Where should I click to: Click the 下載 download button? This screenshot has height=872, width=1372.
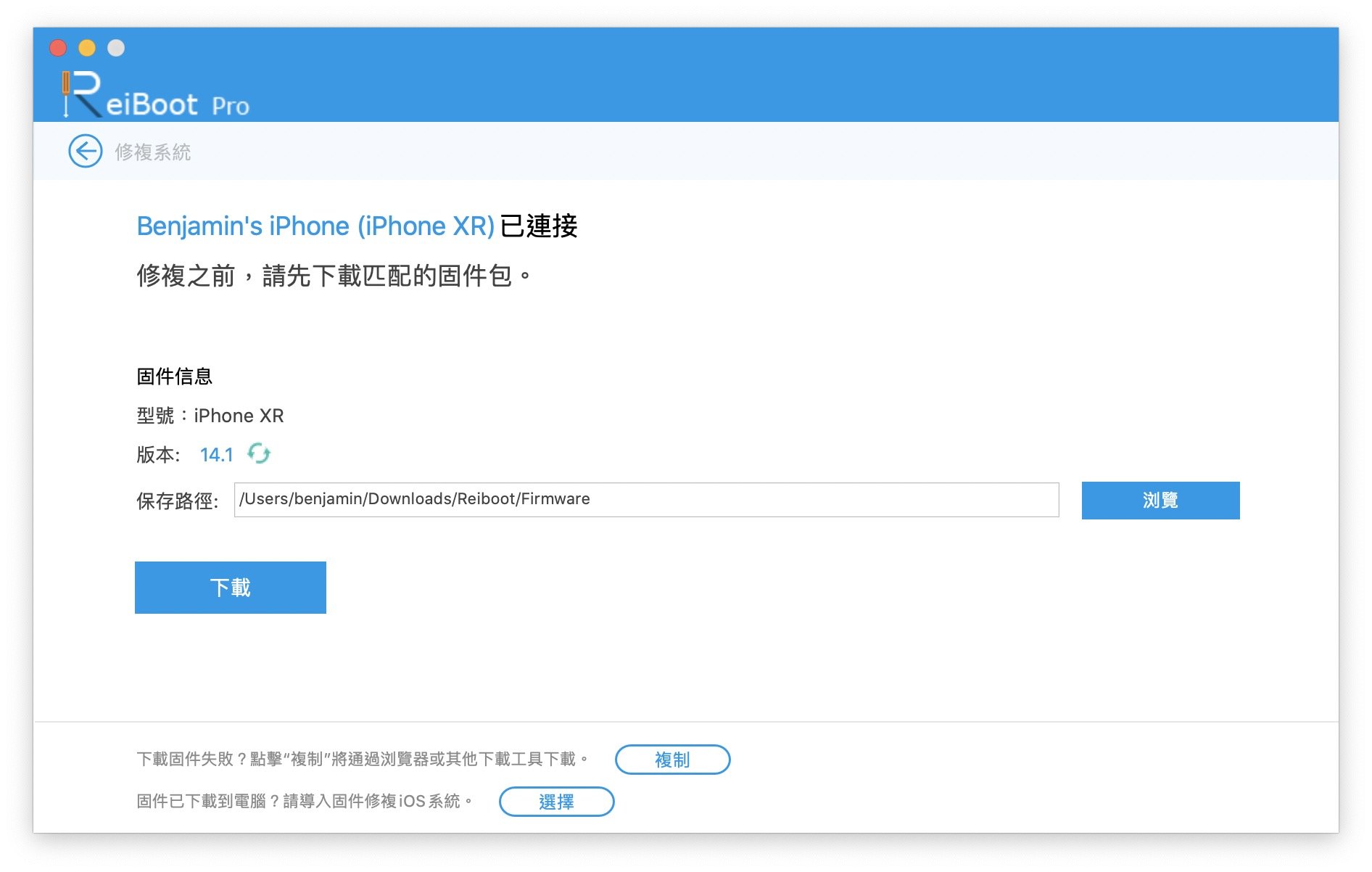coord(231,588)
